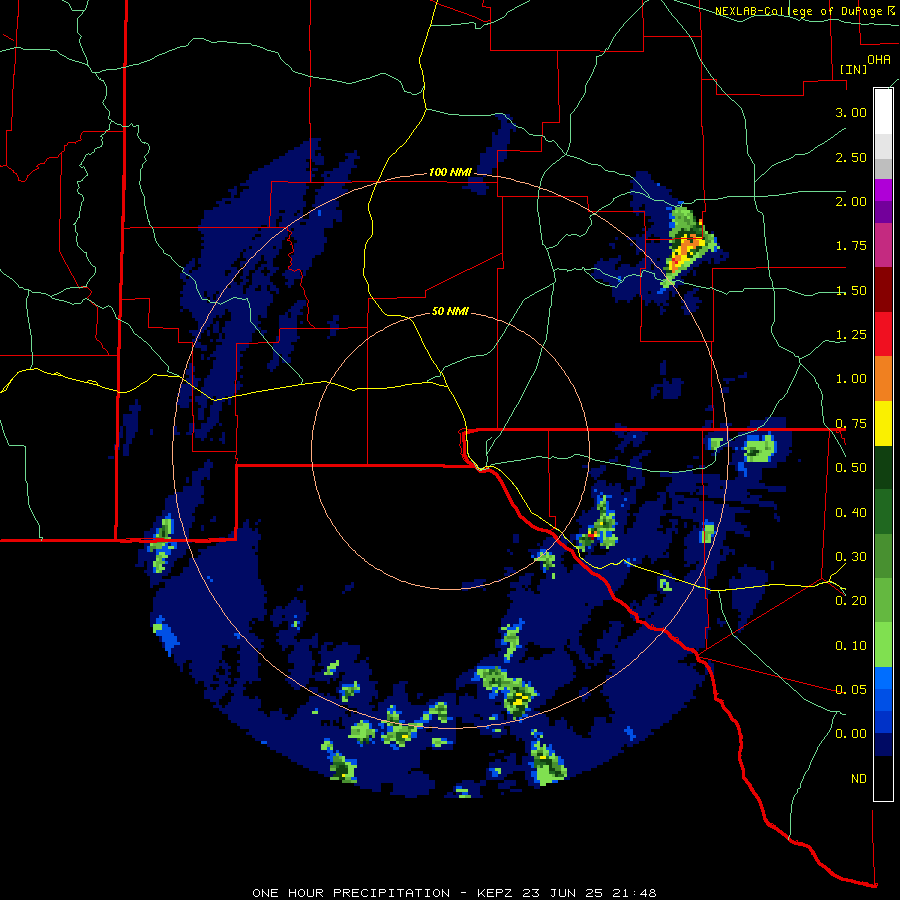Click the 1.50 legend value

coord(851,290)
